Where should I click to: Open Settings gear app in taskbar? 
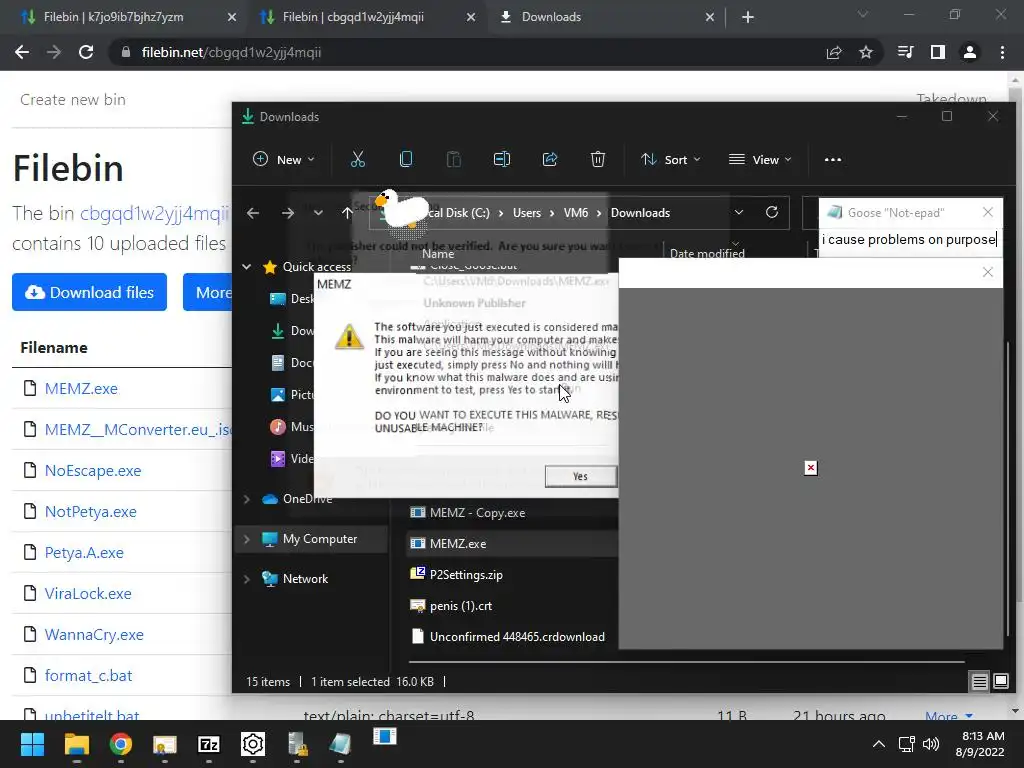(x=253, y=744)
